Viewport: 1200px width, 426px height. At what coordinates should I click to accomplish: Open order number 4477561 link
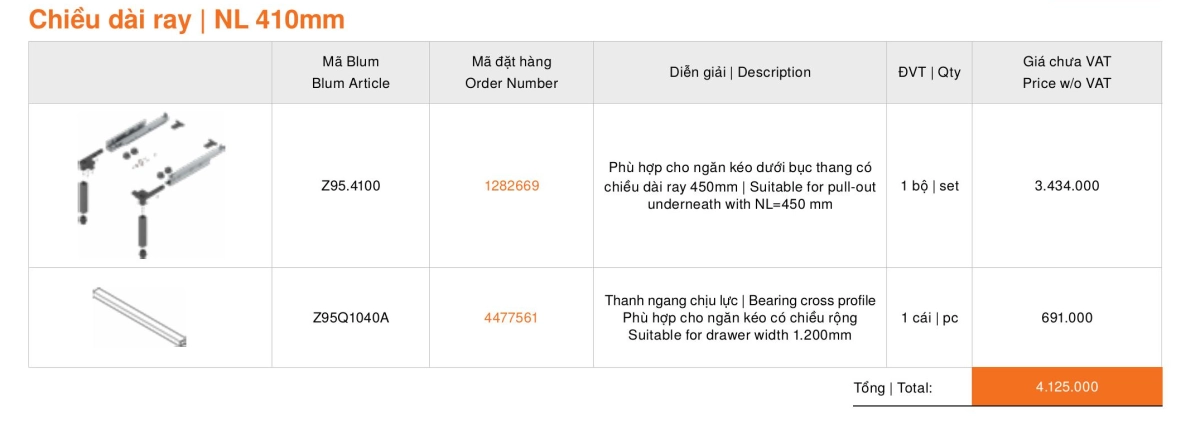coord(511,318)
